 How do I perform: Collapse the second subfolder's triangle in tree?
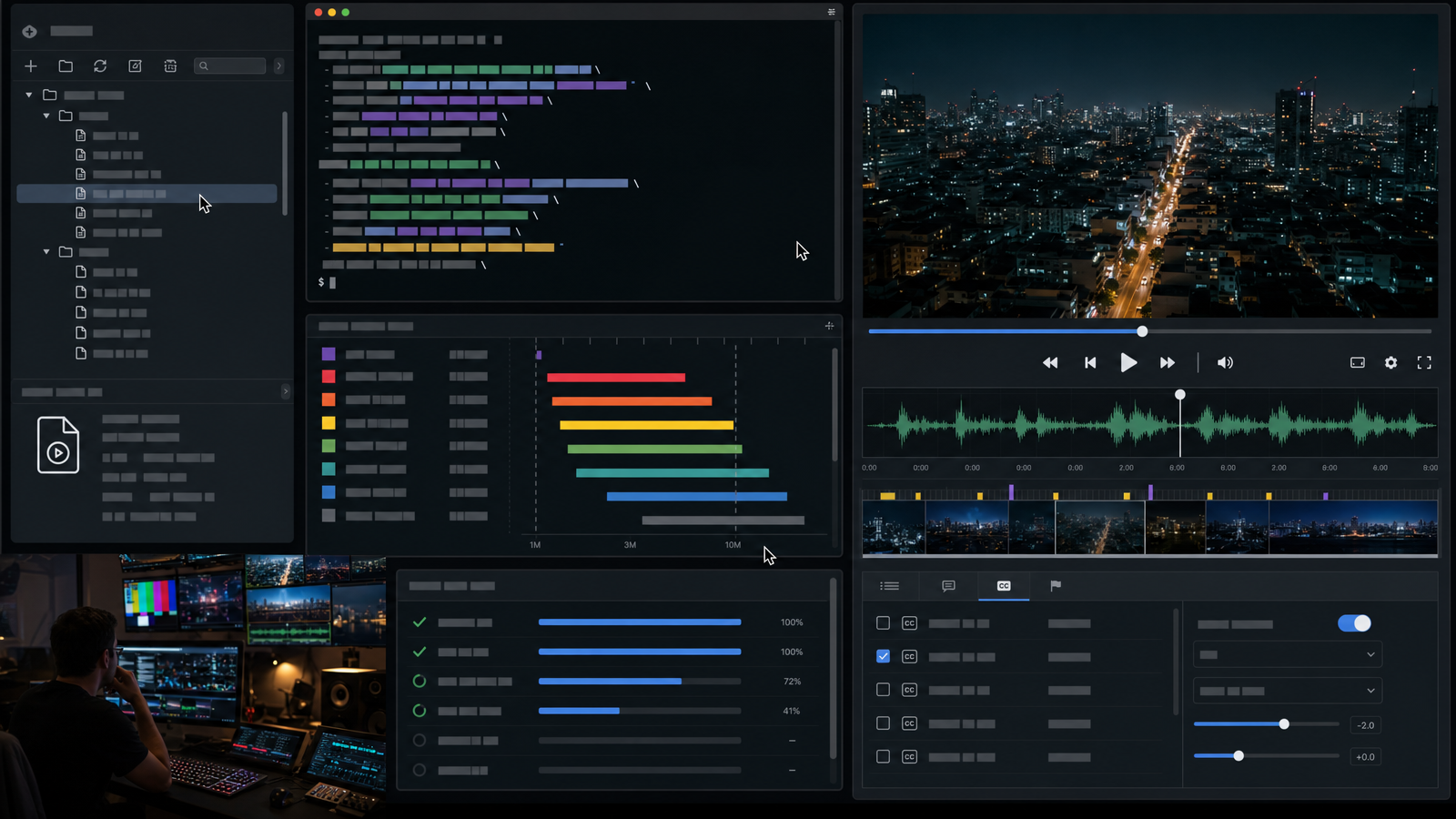pyautogui.click(x=46, y=251)
